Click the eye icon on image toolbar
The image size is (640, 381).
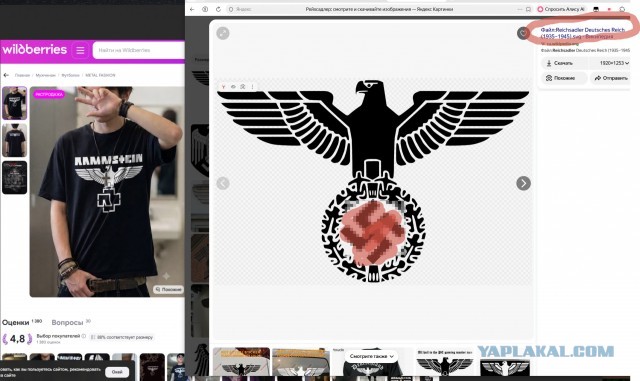click(233, 87)
